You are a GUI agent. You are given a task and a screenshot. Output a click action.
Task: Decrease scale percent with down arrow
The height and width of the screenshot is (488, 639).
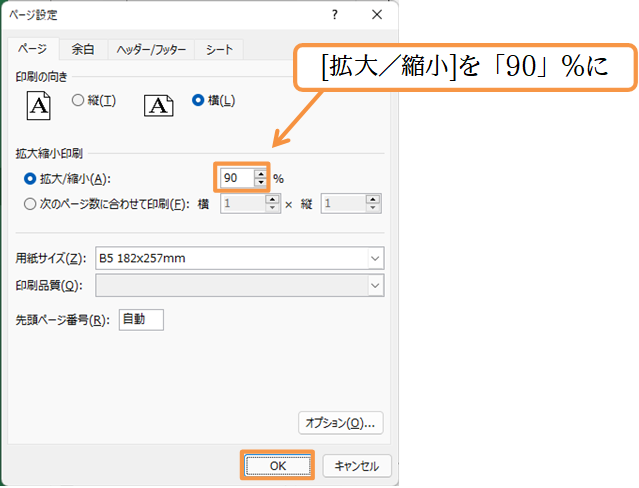[x=261, y=183]
